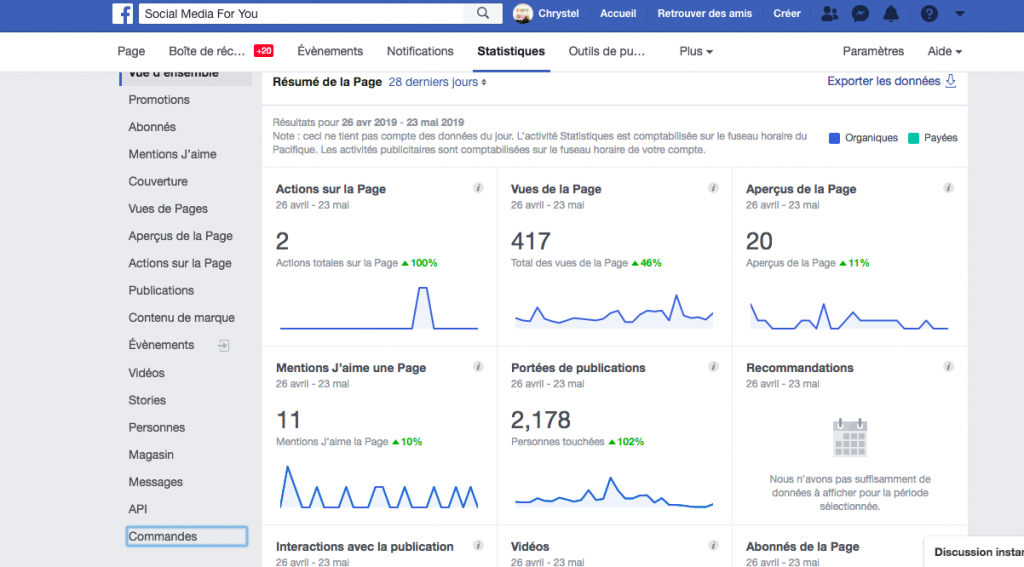Click the Chrystel profile name
Screen dimensions: 1024x567
click(x=558, y=13)
